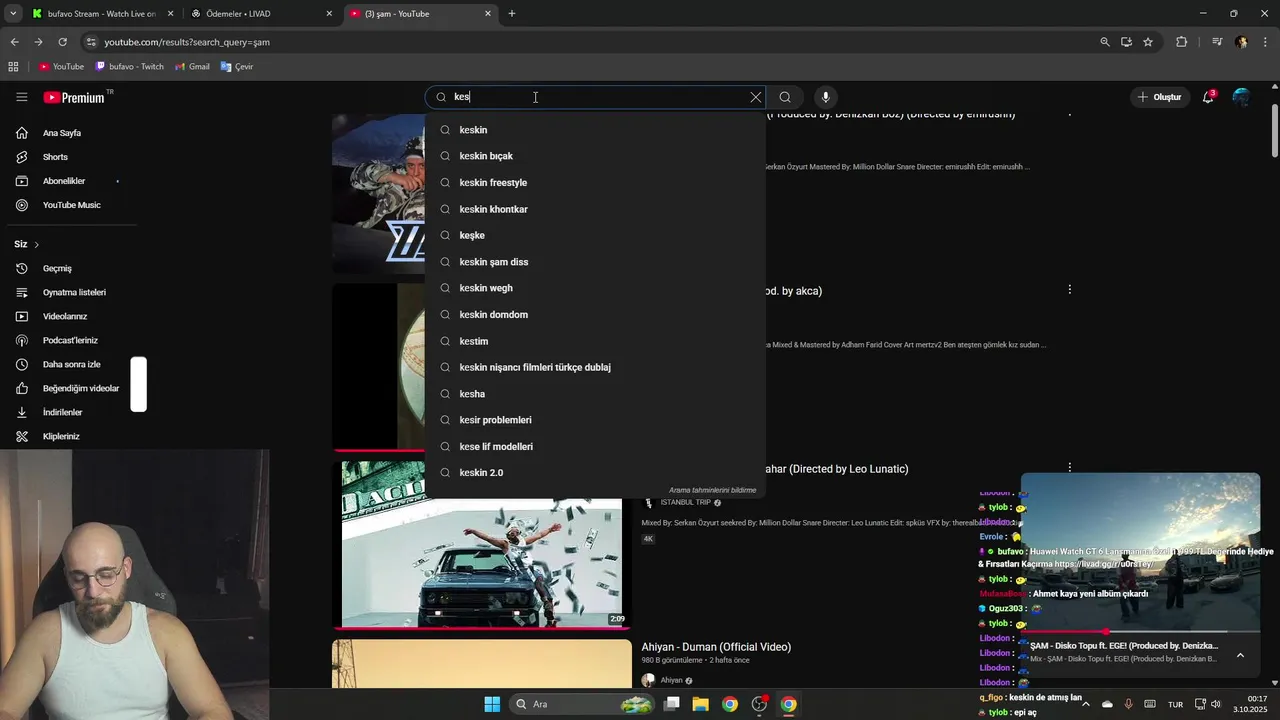Clear the search box with the X

[x=756, y=97]
